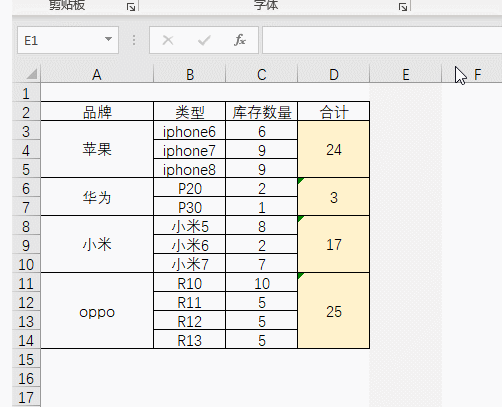The width and height of the screenshot is (502, 407).
Task: Select row 1 header
Action: pyautogui.click(x=26, y=93)
